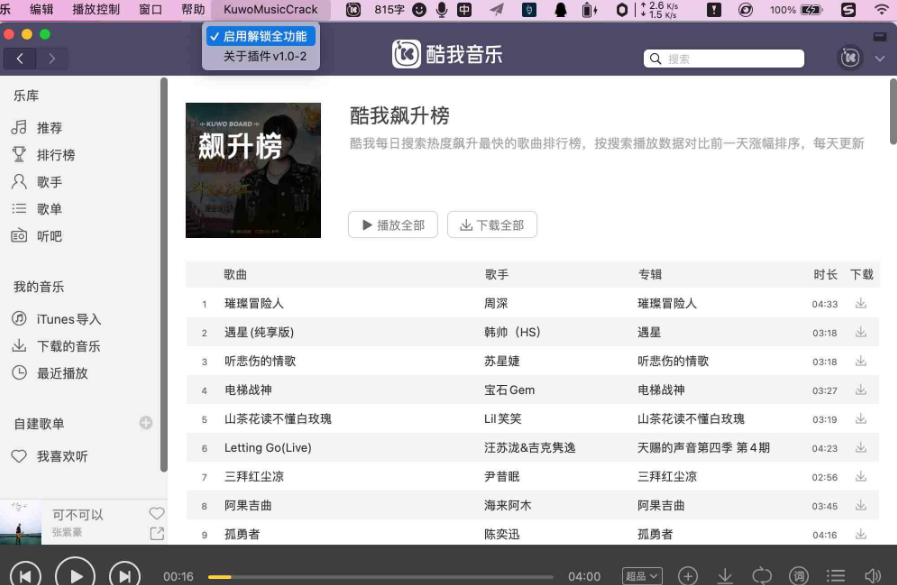Open the 歌单 playlists page
Image resolution: width=897 pixels, height=585 pixels.
coord(49,209)
